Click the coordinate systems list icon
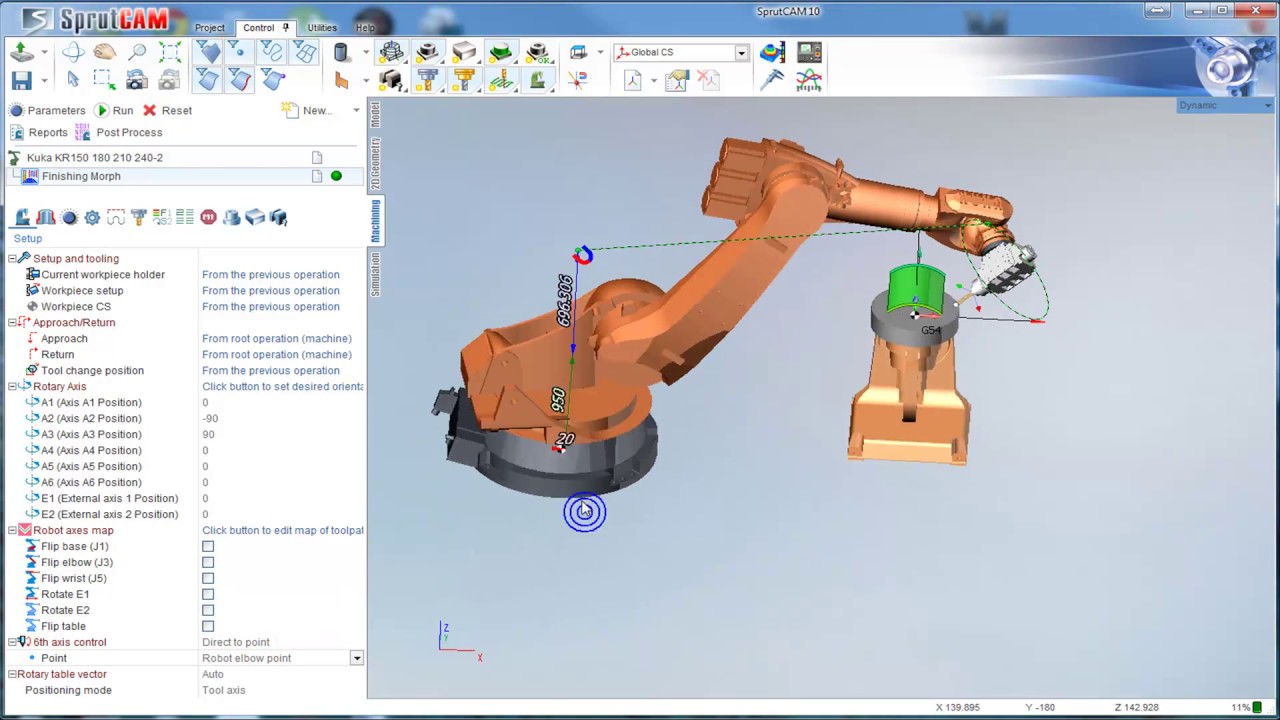Viewport: 1280px width, 720px height. tap(677, 80)
